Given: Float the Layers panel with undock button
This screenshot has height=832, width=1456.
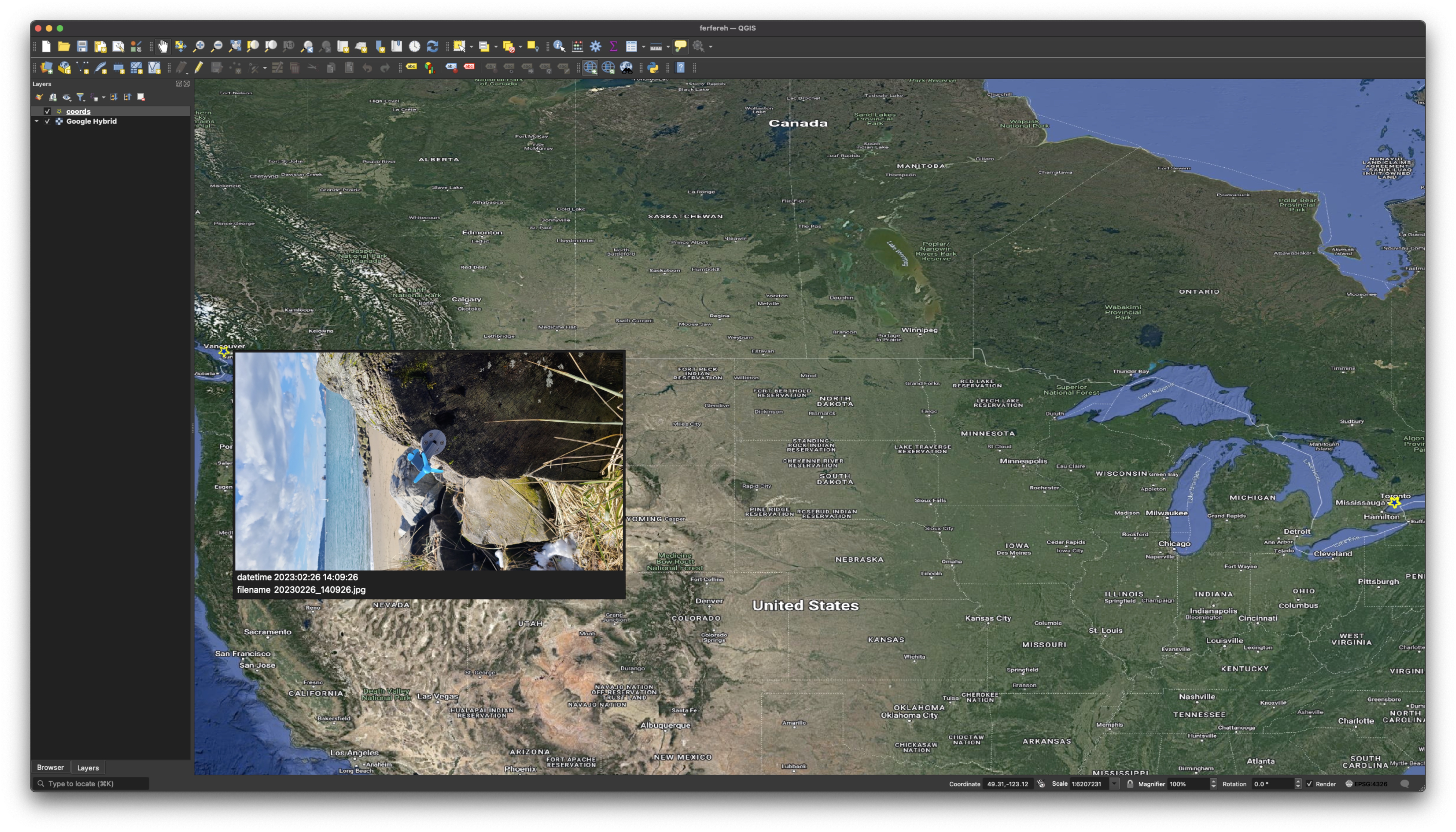Looking at the screenshot, I should pyautogui.click(x=179, y=84).
